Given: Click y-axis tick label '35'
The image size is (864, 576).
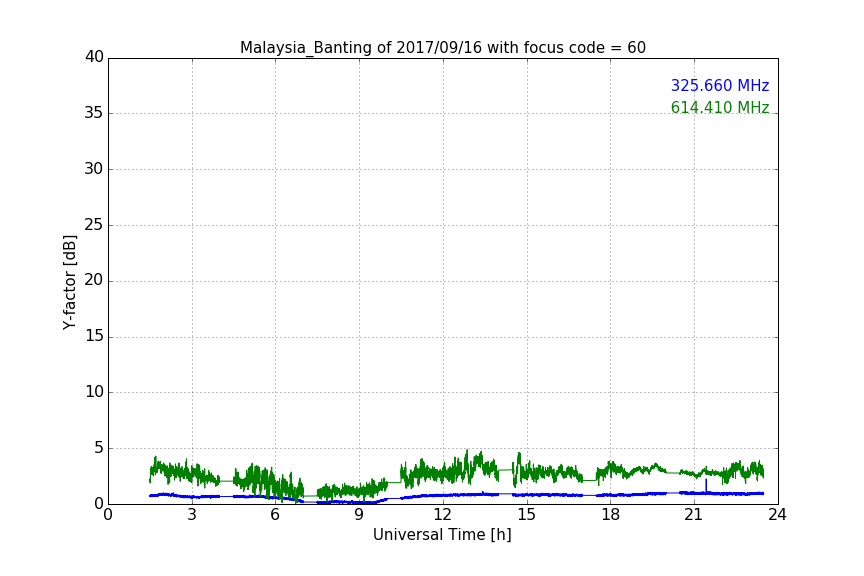Looking at the screenshot, I should (x=94, y=113).
